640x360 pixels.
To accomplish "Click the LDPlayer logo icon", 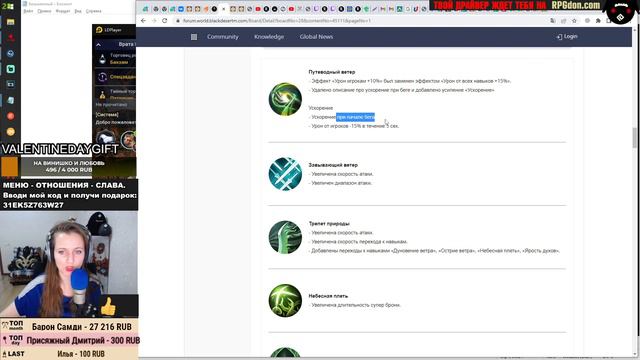I will pos(99,30).
